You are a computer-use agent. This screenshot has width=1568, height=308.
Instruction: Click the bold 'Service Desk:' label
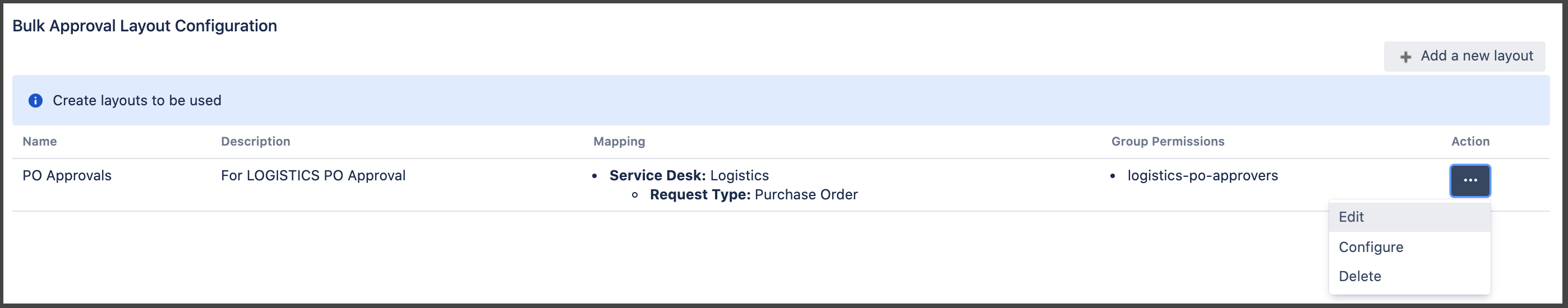657,176
